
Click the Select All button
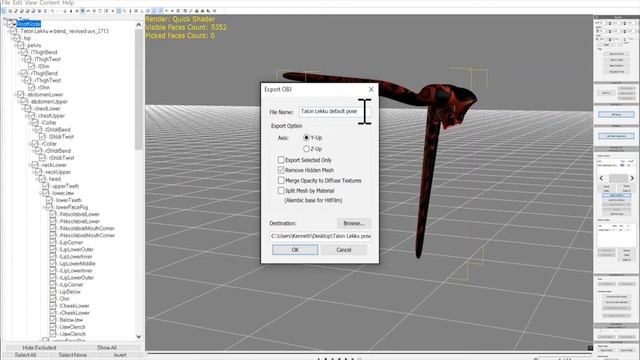(25, 355)
